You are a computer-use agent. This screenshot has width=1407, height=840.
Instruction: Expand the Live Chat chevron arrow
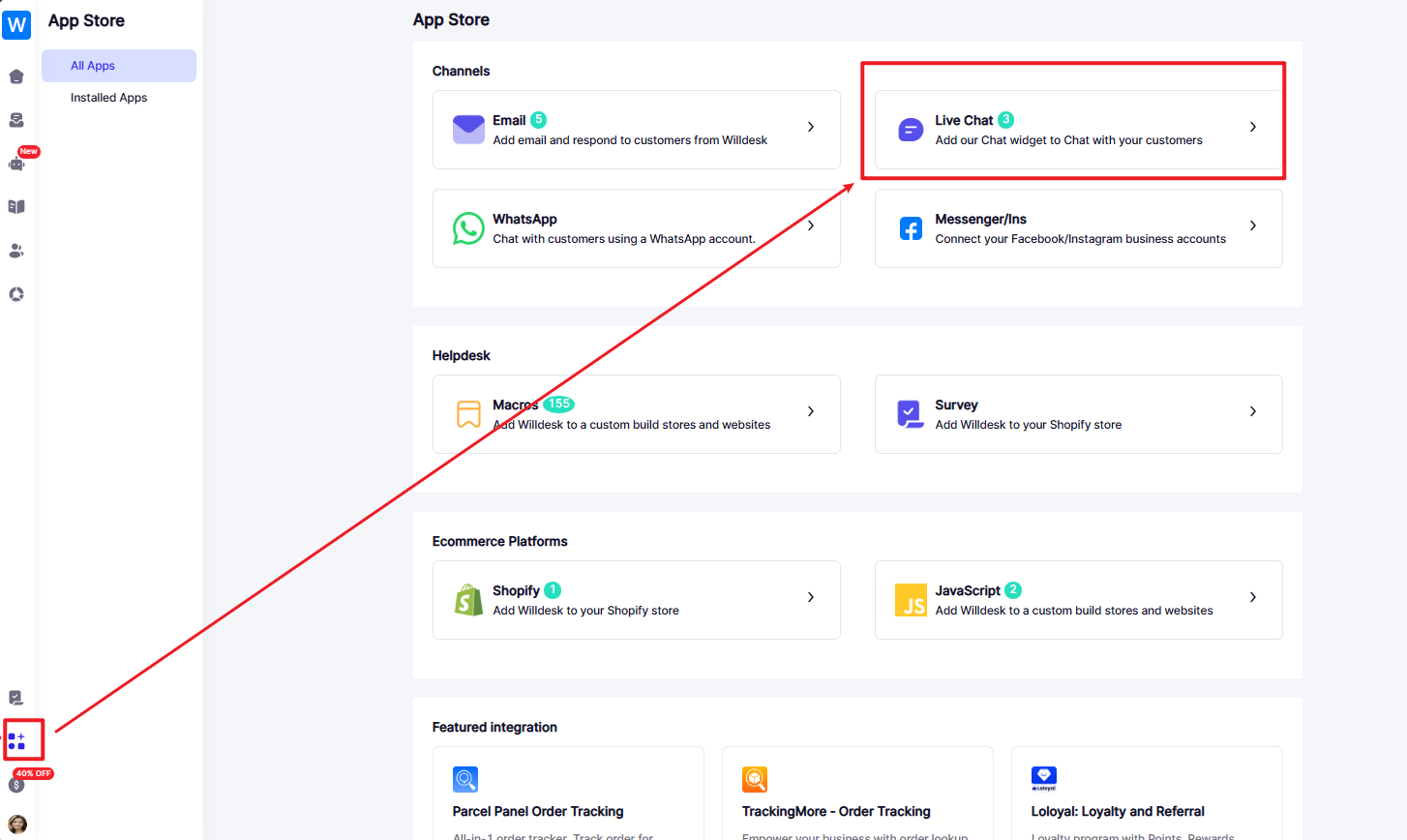pos(1253,127)
